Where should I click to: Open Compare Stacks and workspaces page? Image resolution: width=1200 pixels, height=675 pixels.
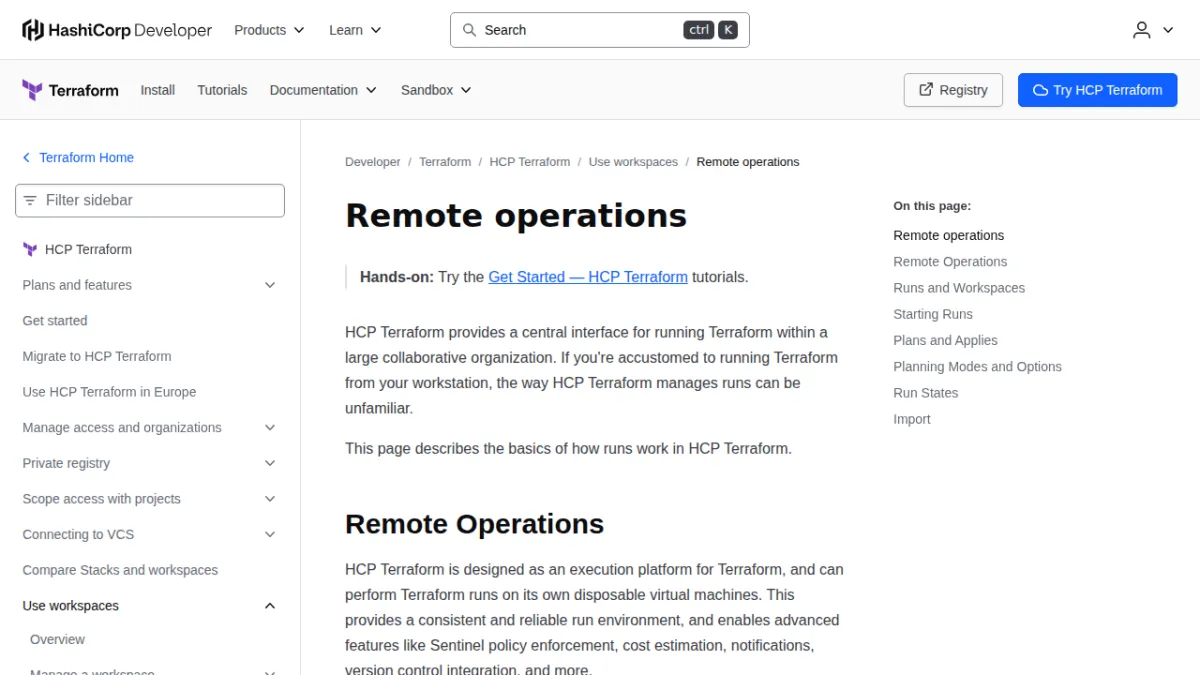[120, 570]
